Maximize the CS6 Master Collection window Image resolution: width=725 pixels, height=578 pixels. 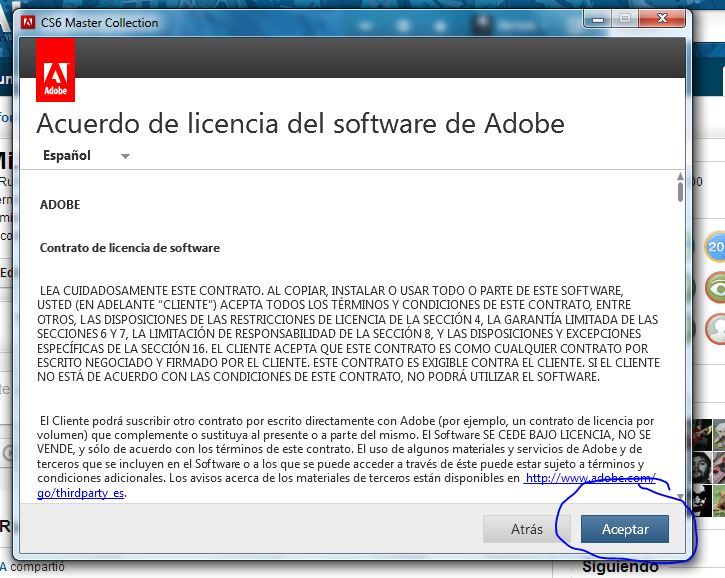625,19
